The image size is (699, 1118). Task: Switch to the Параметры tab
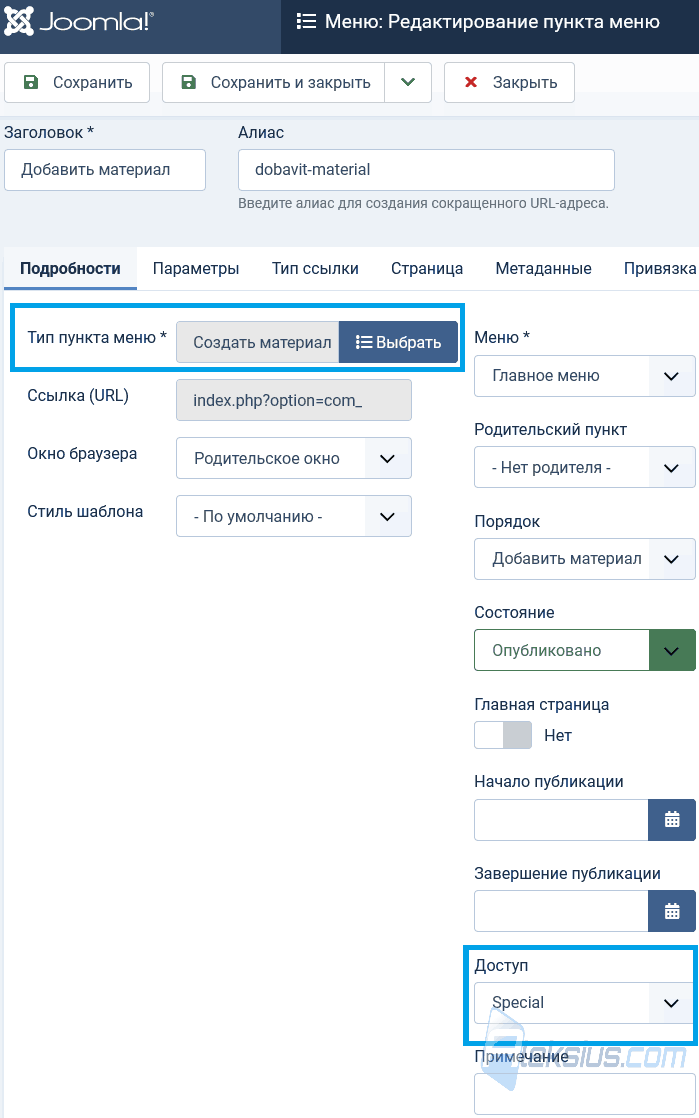click(196, 269)
